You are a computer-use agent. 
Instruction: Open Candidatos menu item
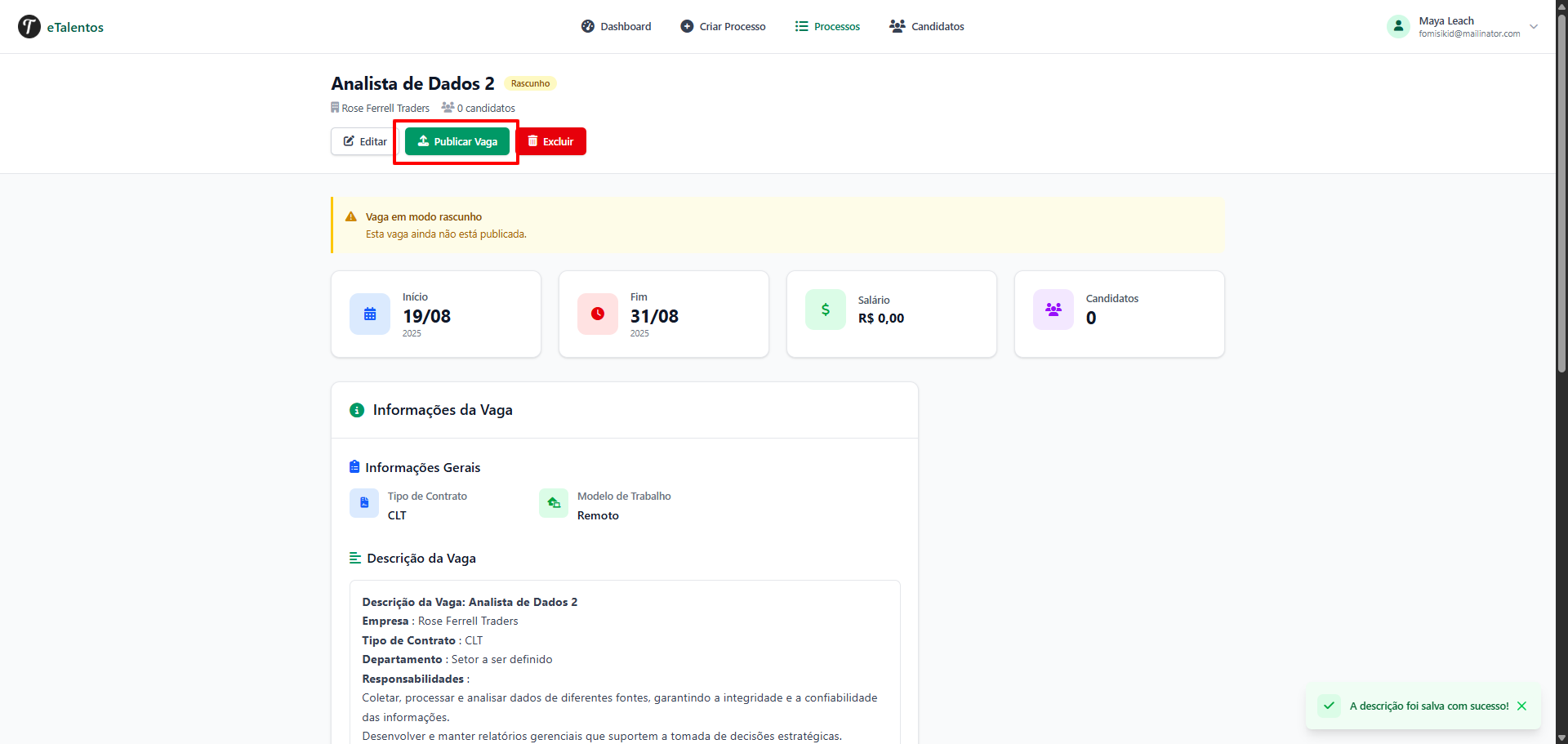pyautogui.click(x=927, y=26)
